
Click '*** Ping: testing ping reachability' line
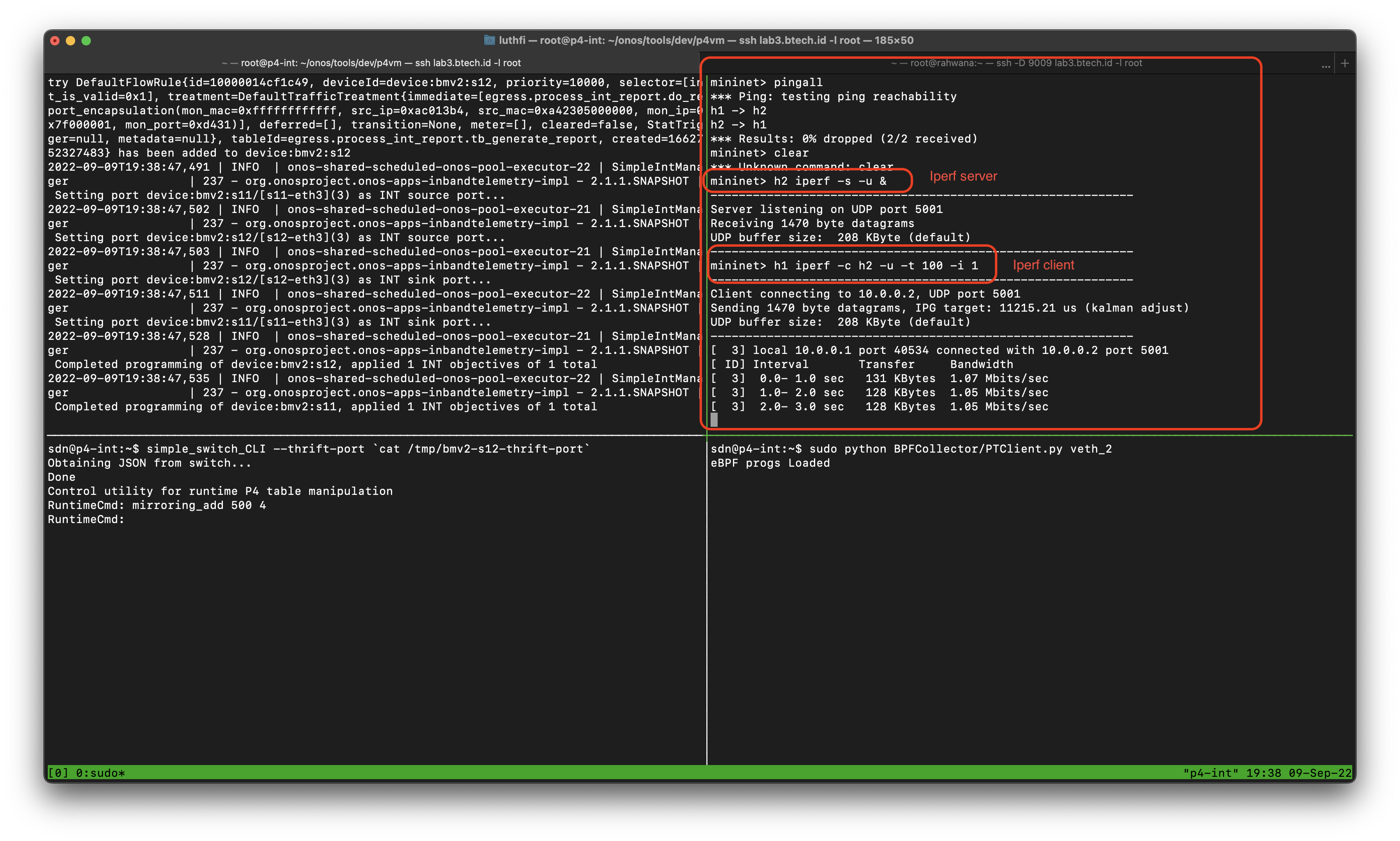point(833,97)
